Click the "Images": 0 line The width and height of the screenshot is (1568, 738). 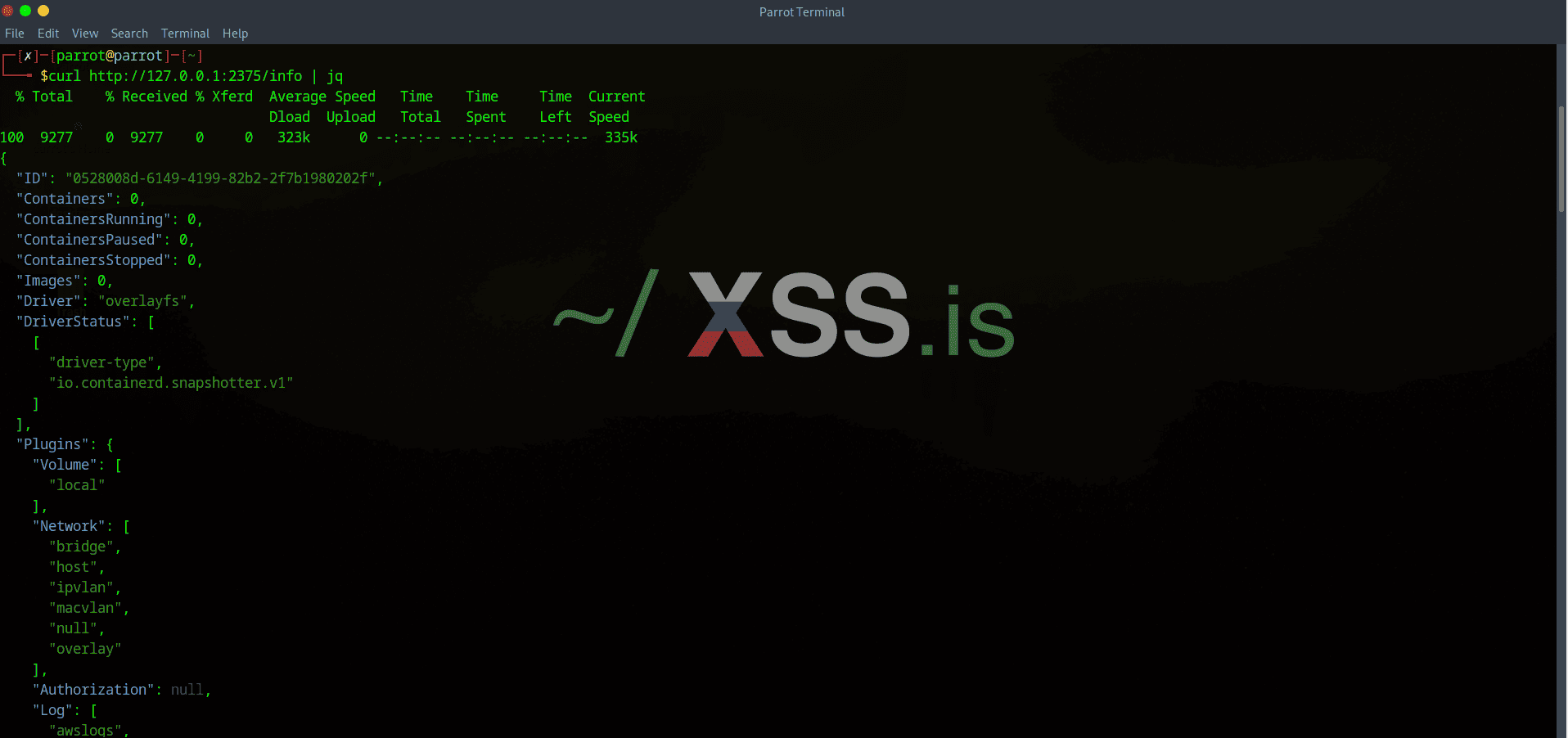(x=65, y=281)
